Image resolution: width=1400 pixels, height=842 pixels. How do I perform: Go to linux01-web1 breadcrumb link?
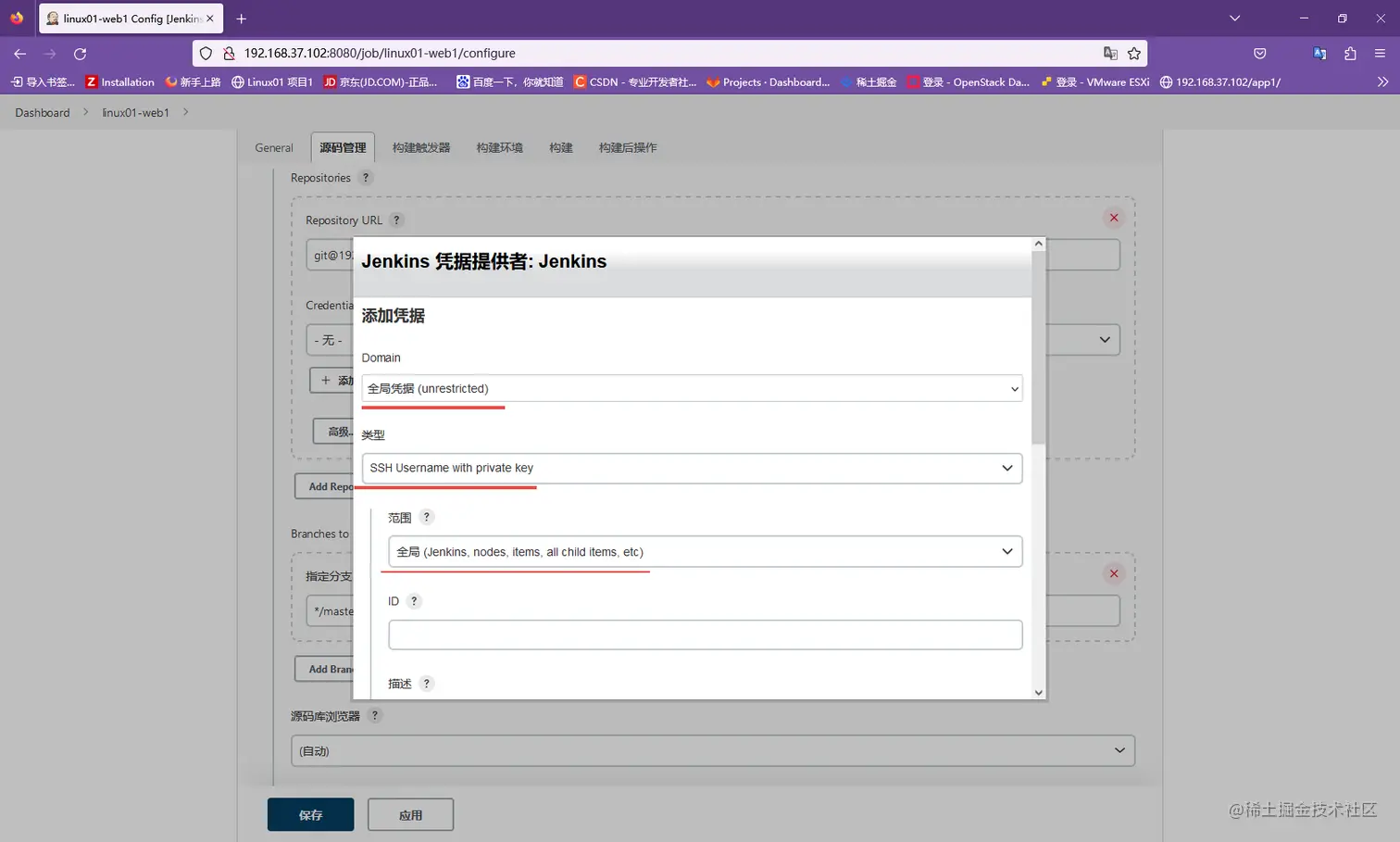(135, 112)
